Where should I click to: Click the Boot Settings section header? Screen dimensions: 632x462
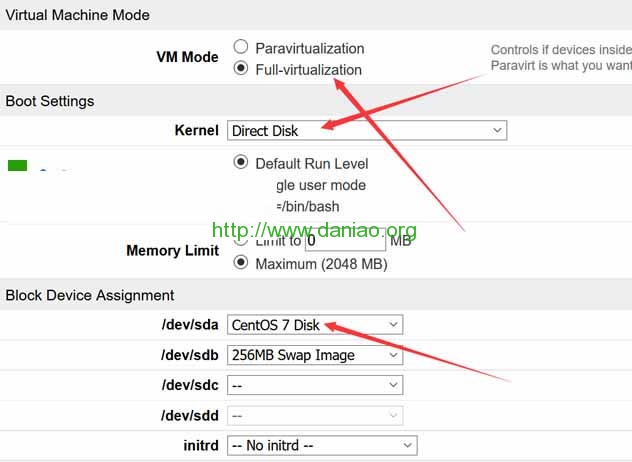point(50,101)
